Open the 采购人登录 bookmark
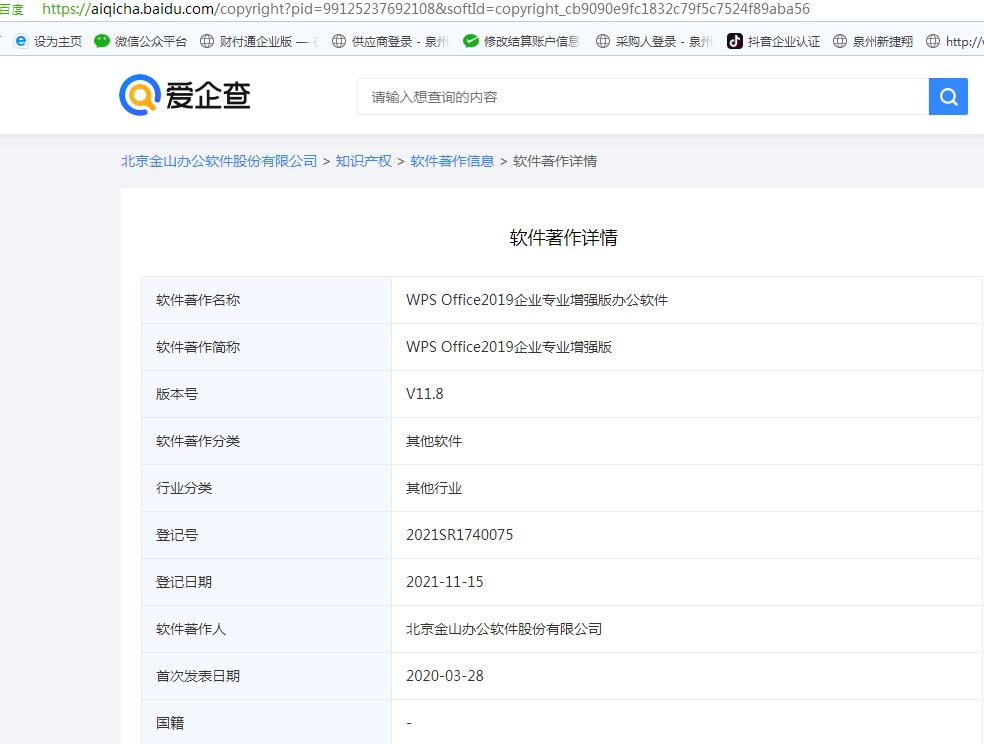984x744 pixels. [654, 41]
